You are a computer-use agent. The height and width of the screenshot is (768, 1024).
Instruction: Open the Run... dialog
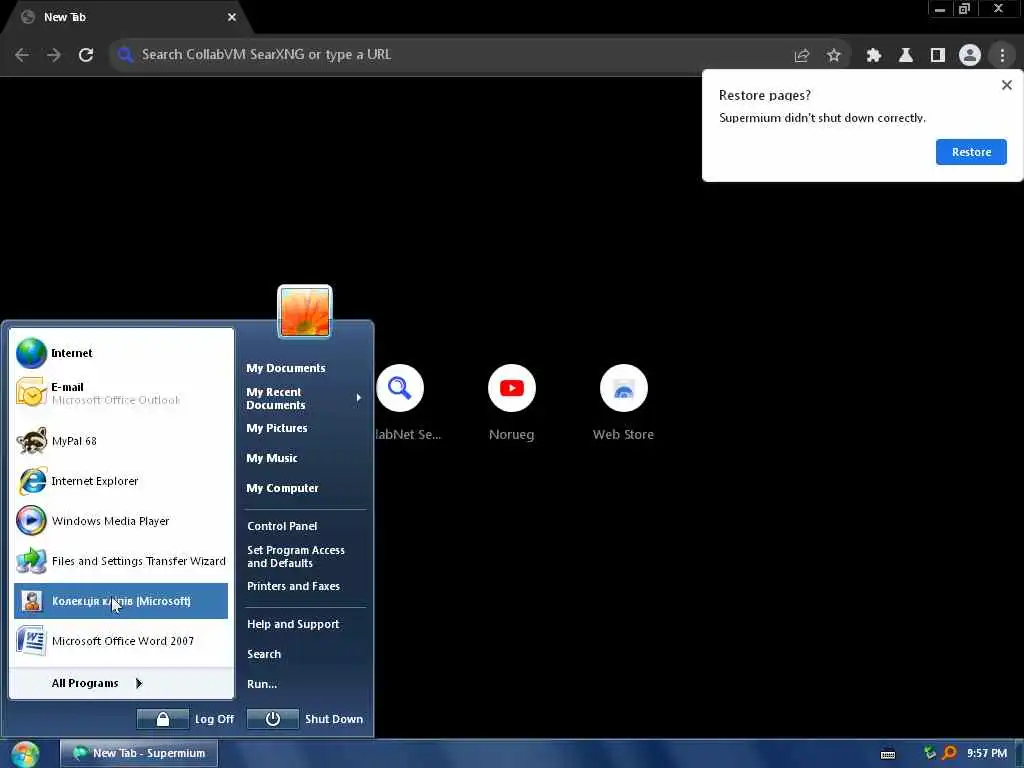click(x=262, y=684)
